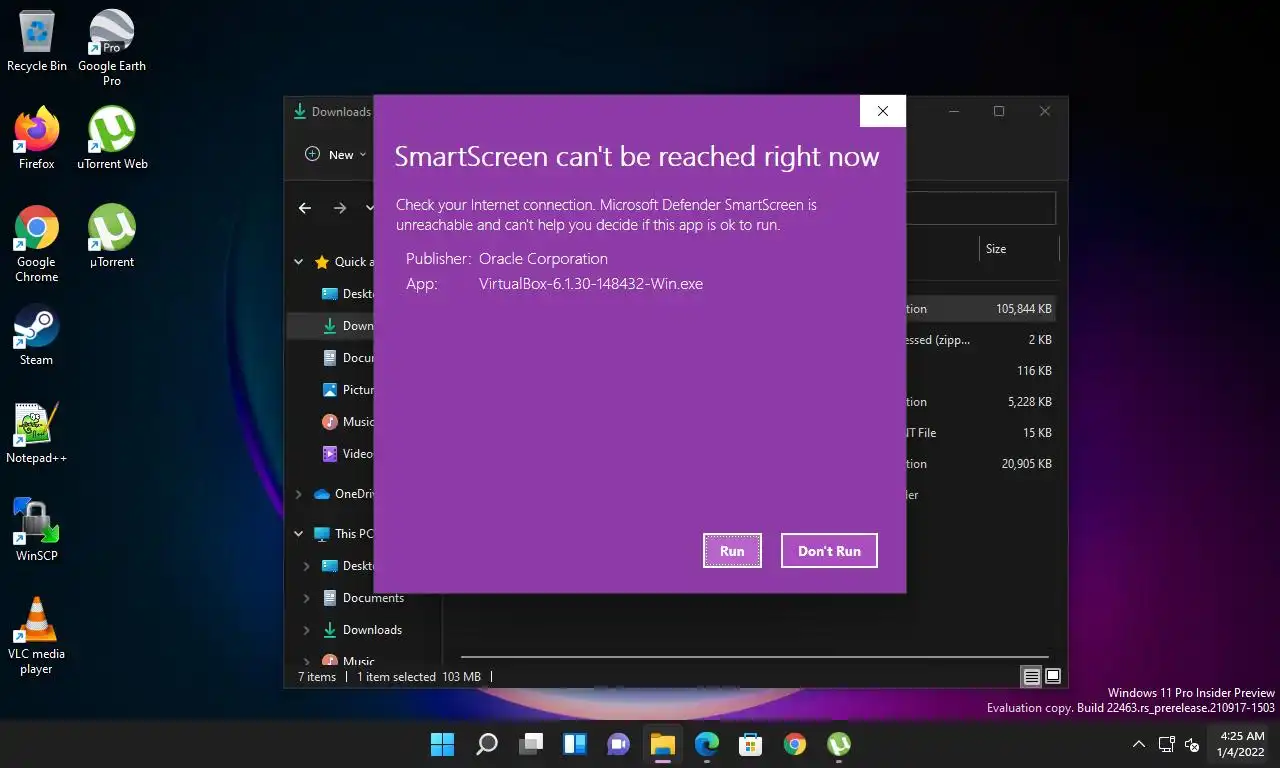
Task: Go forward in File Explorer
Action: [340, 208]
